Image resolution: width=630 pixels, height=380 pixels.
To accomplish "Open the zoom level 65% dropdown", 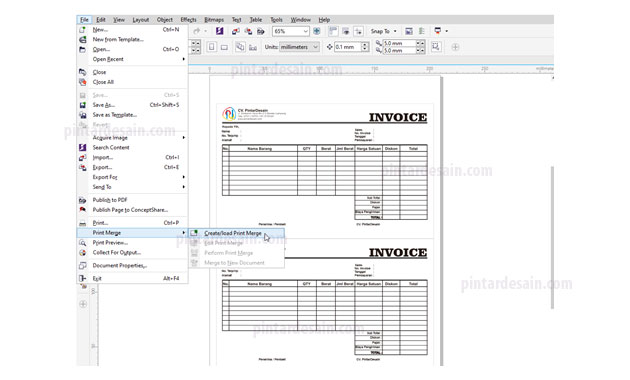I will coord(305,31).
